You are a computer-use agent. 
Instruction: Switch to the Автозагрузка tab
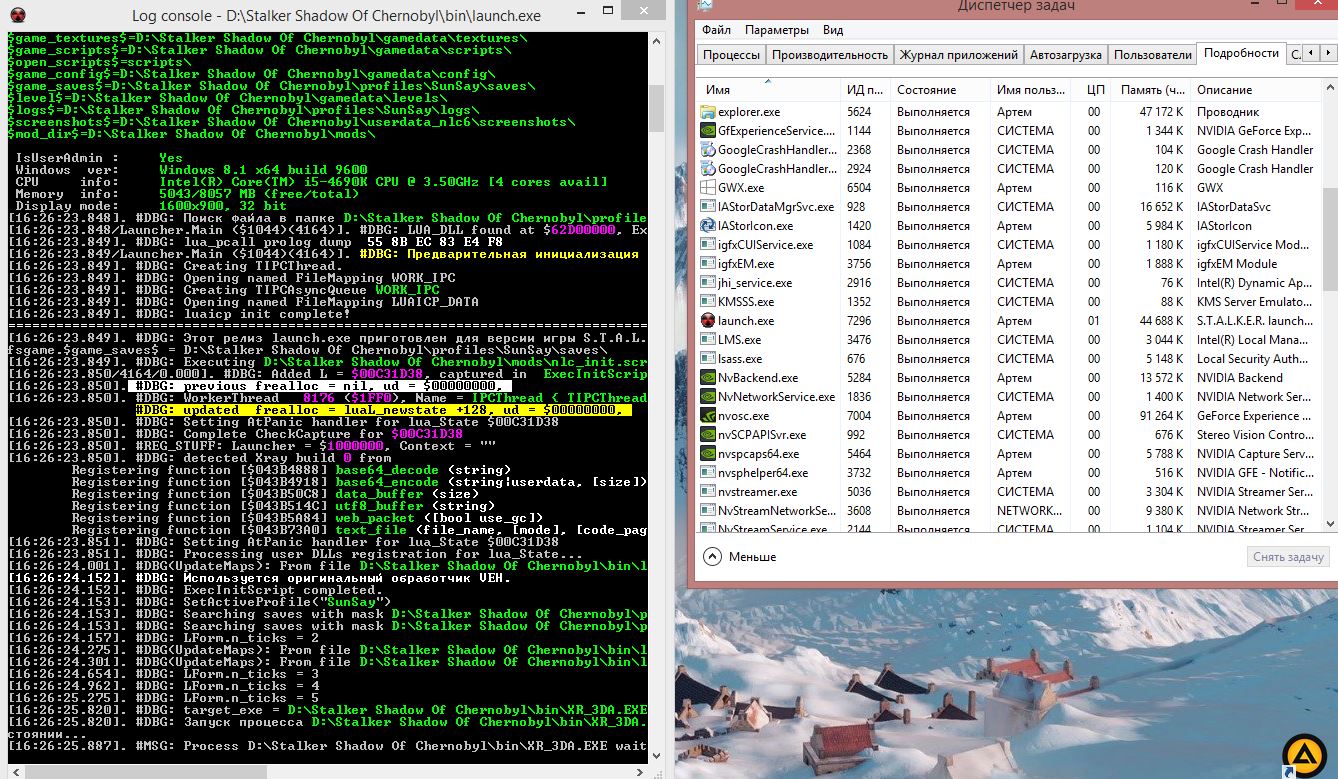coord(1066,55)
